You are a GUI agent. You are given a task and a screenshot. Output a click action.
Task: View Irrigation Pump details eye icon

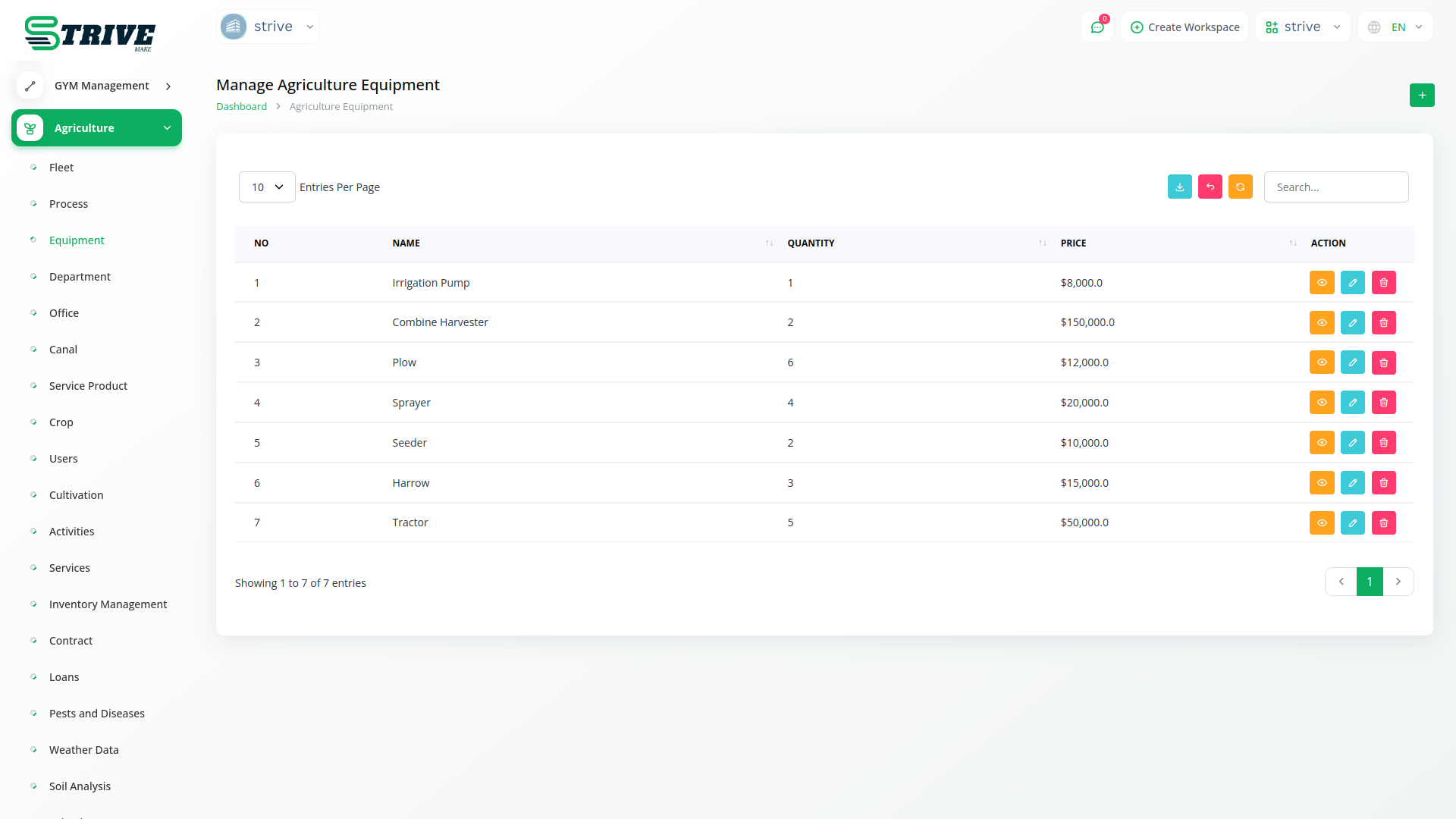1321,283
